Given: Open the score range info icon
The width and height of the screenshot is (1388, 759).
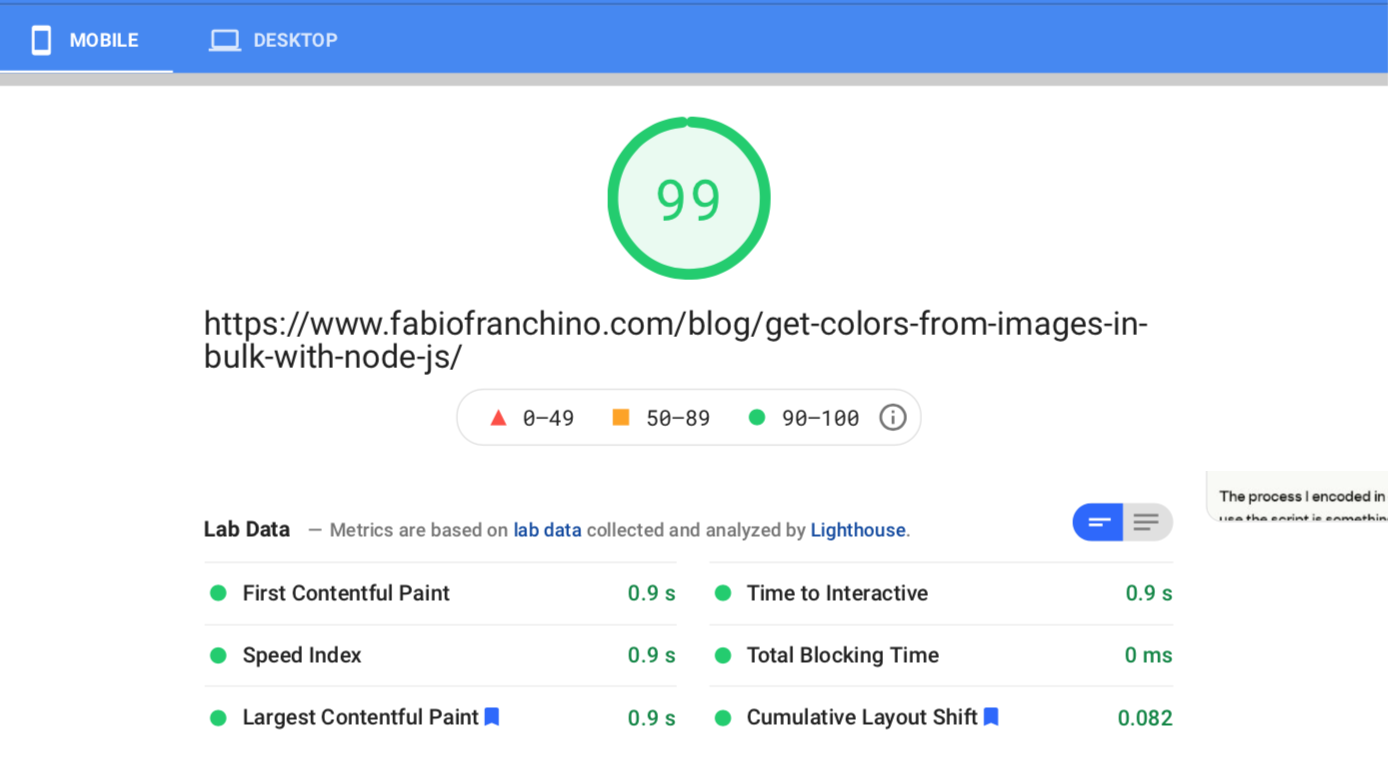Looking at the screenshot, I should click(892, 417).
